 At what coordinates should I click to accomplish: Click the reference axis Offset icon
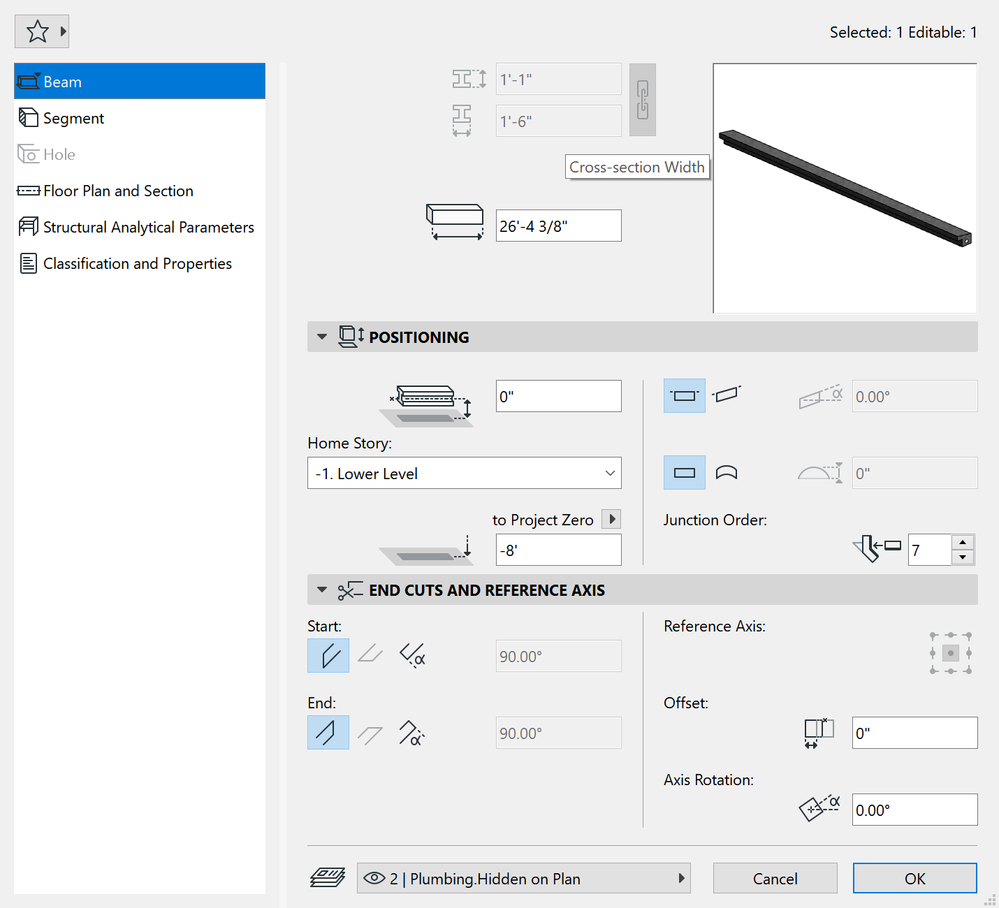click(x=818, y=732)
